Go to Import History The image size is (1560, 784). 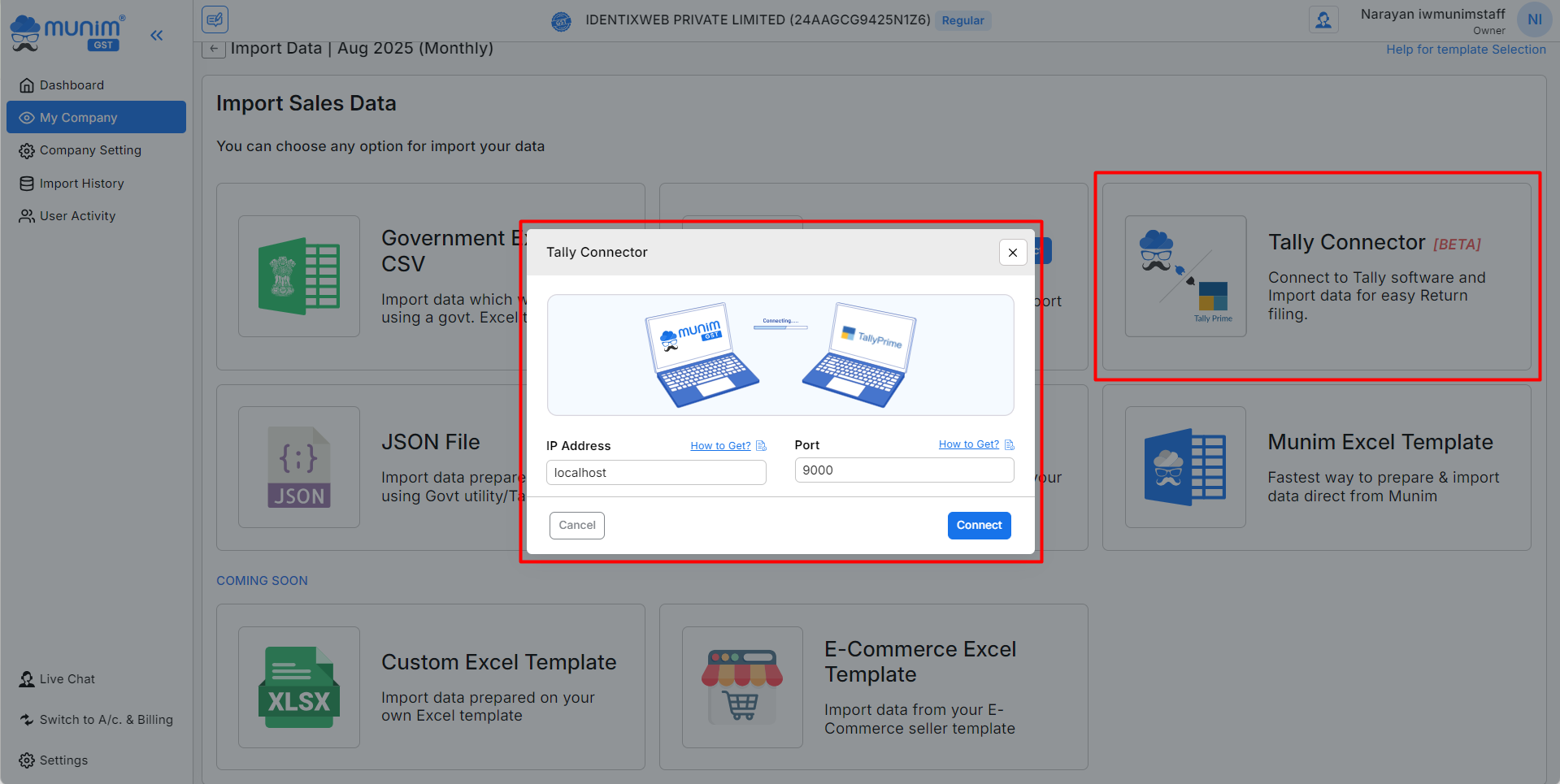(x=81, y=184)
